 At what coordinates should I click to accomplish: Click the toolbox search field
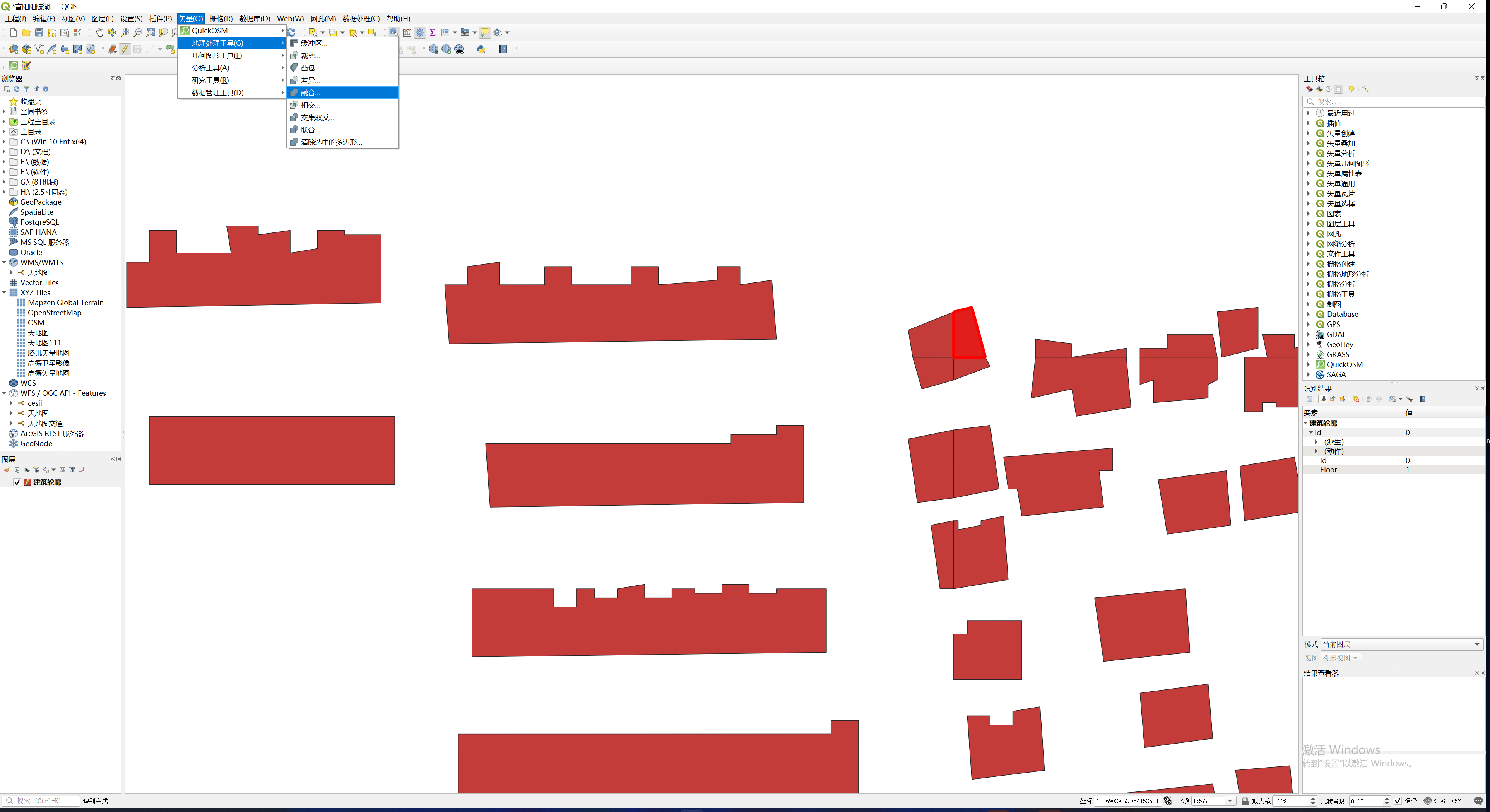(1394, 101)
